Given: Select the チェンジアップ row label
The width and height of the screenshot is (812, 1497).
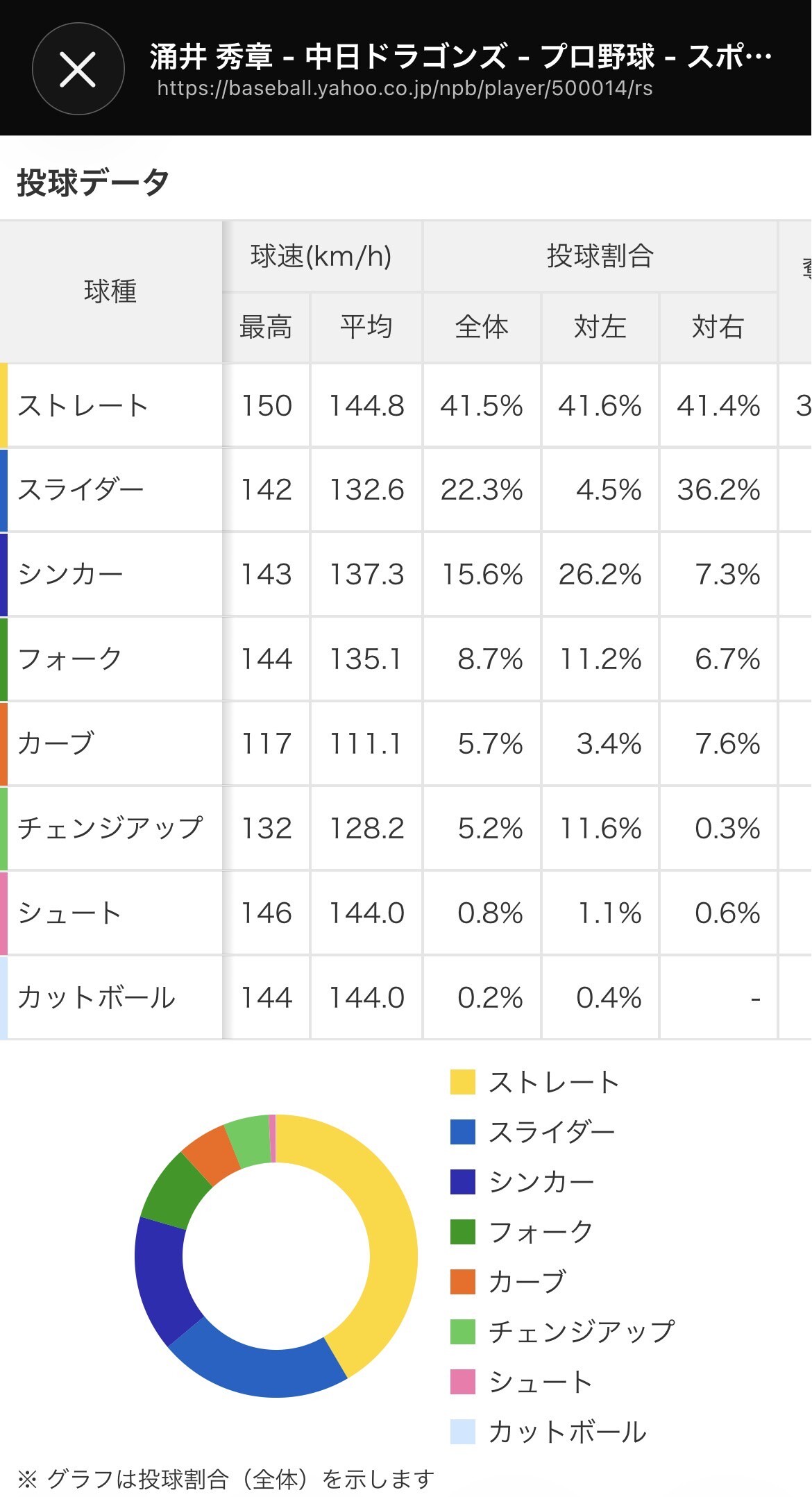Looking at the screenshot, I should (x=110, y=828).
